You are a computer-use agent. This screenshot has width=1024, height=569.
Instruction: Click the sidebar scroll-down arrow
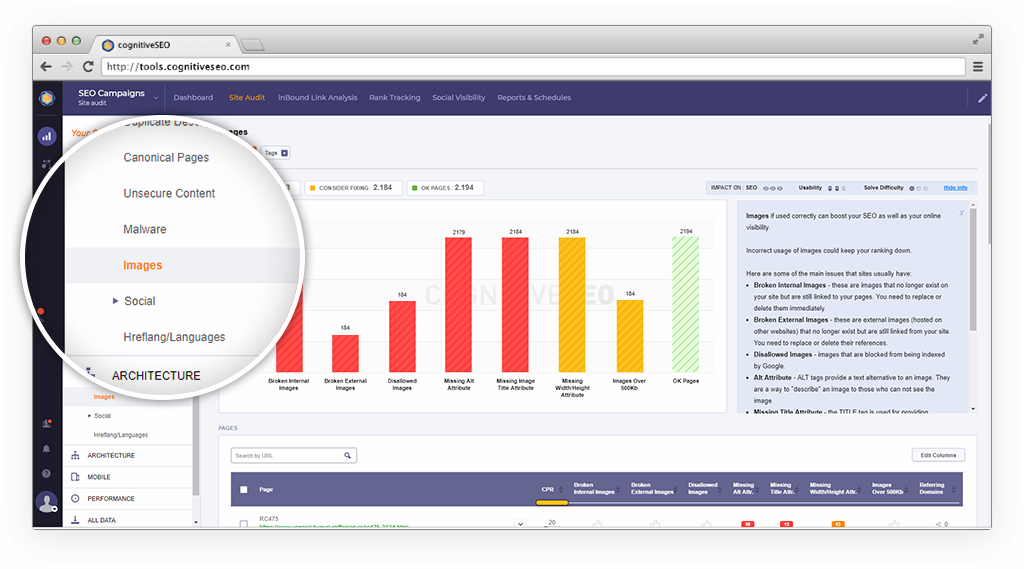[195, 523]
